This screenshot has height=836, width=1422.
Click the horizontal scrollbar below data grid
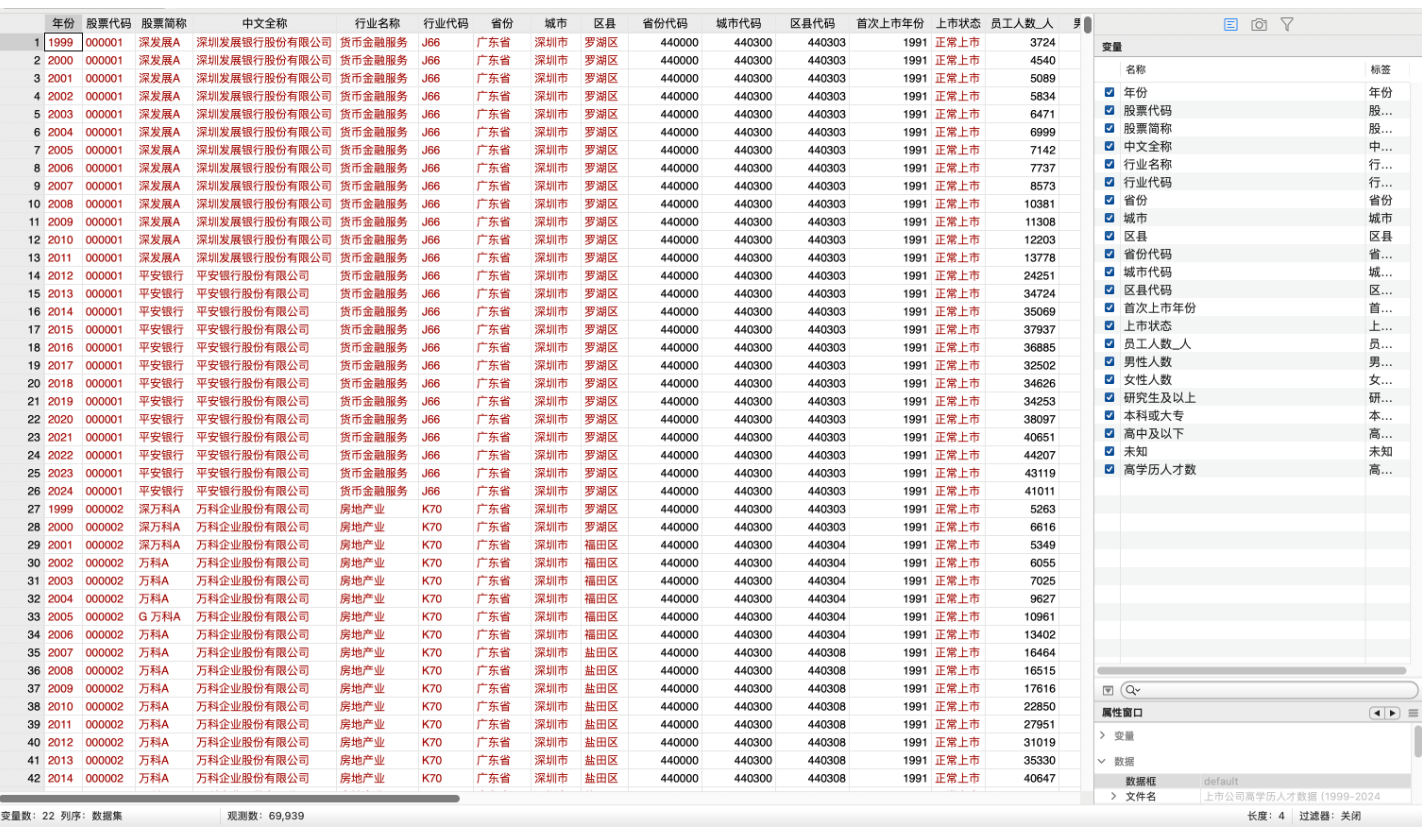click(x=230, y=799)
